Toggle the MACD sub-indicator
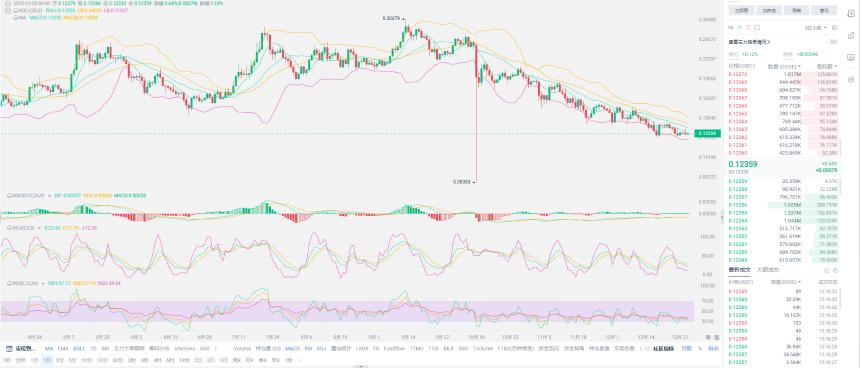Screen dimensions: 860x368 (x=292, y=349)
